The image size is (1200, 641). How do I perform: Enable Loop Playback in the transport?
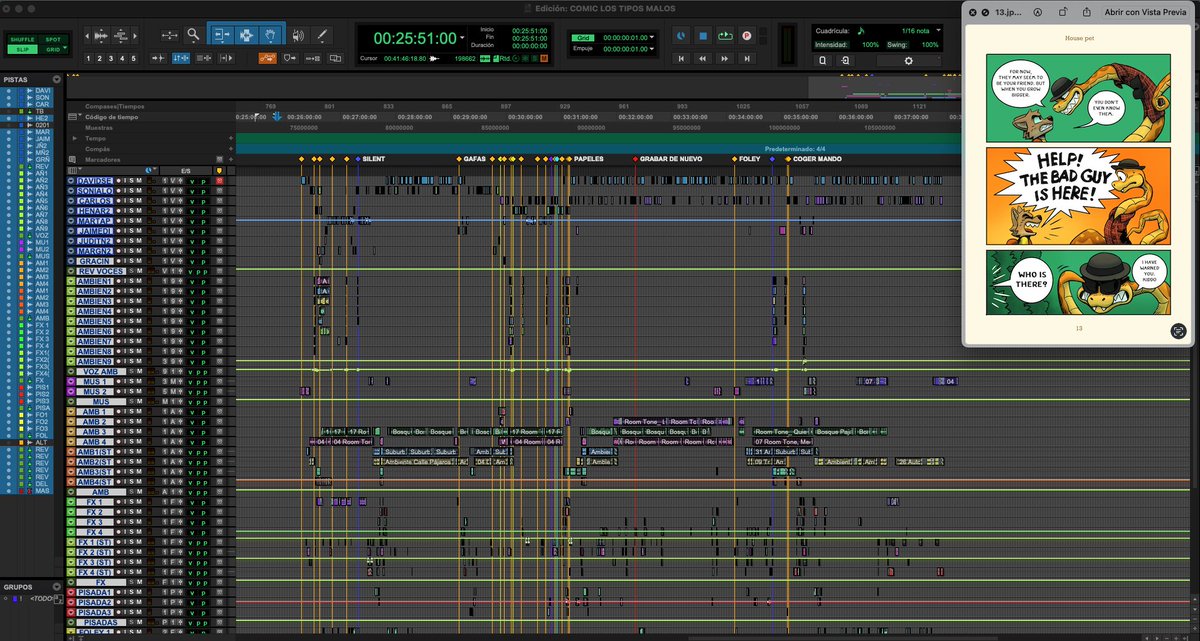724,35
